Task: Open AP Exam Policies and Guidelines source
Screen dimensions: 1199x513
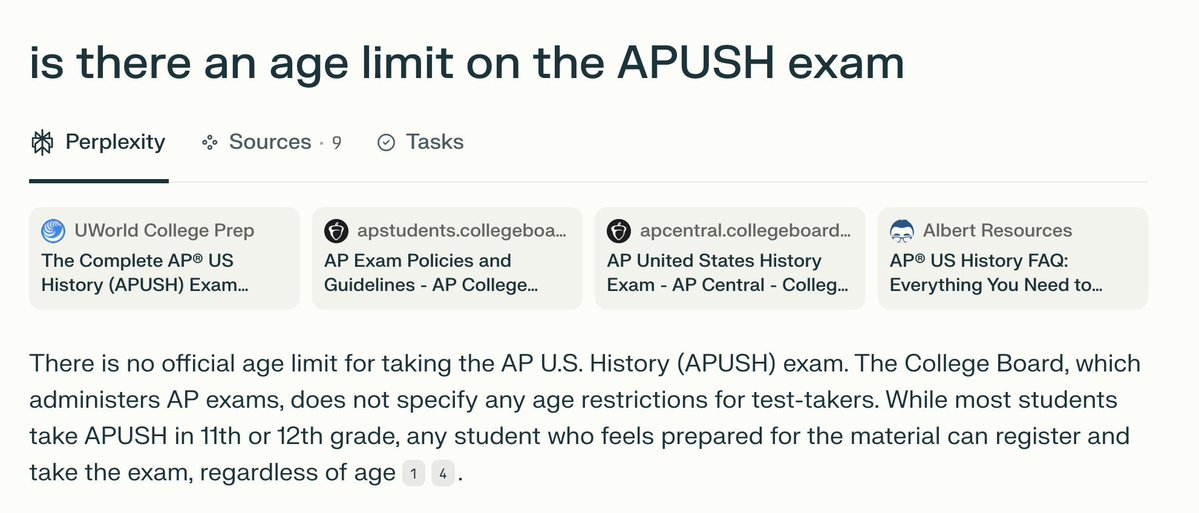Action: pyautogui.click(x=447, y=258)
